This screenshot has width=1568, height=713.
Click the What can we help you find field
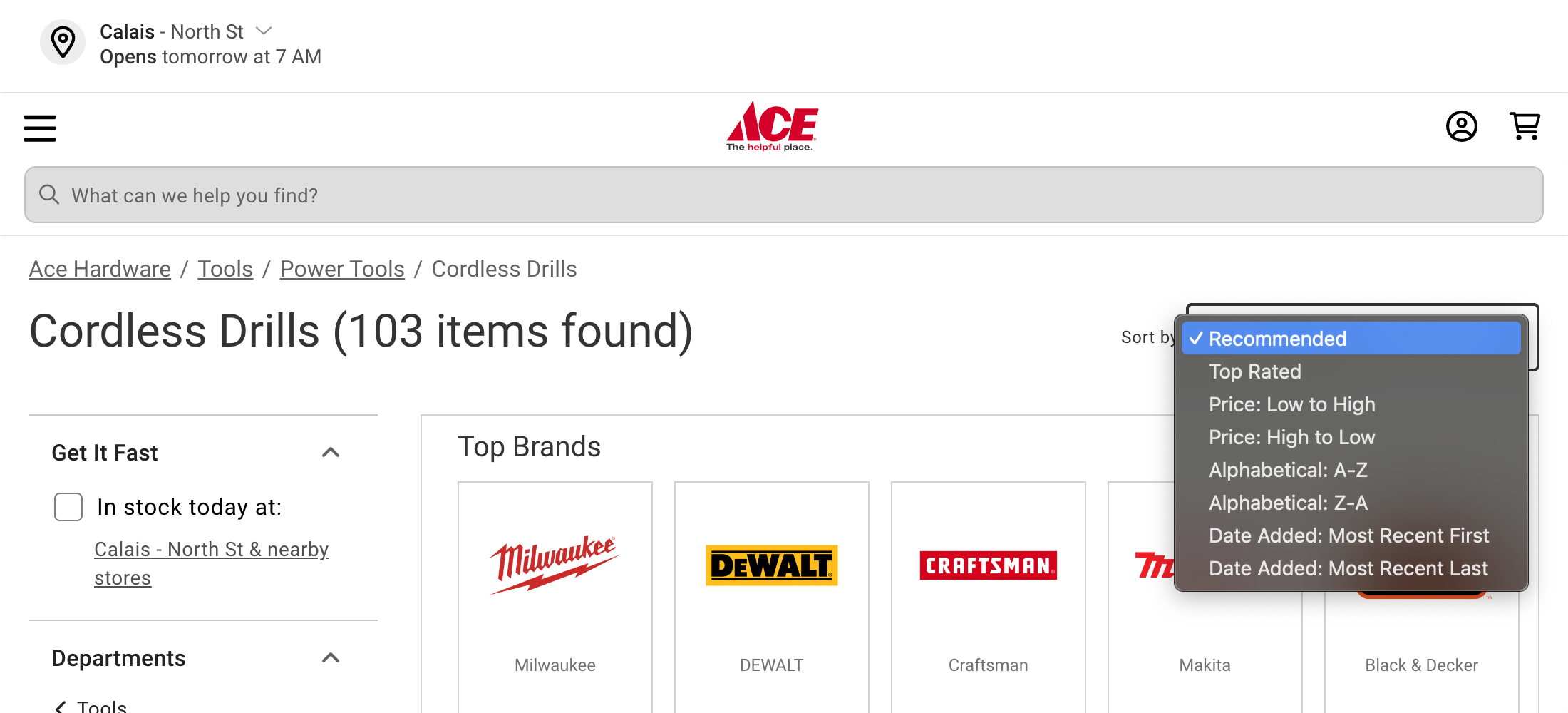428,195
